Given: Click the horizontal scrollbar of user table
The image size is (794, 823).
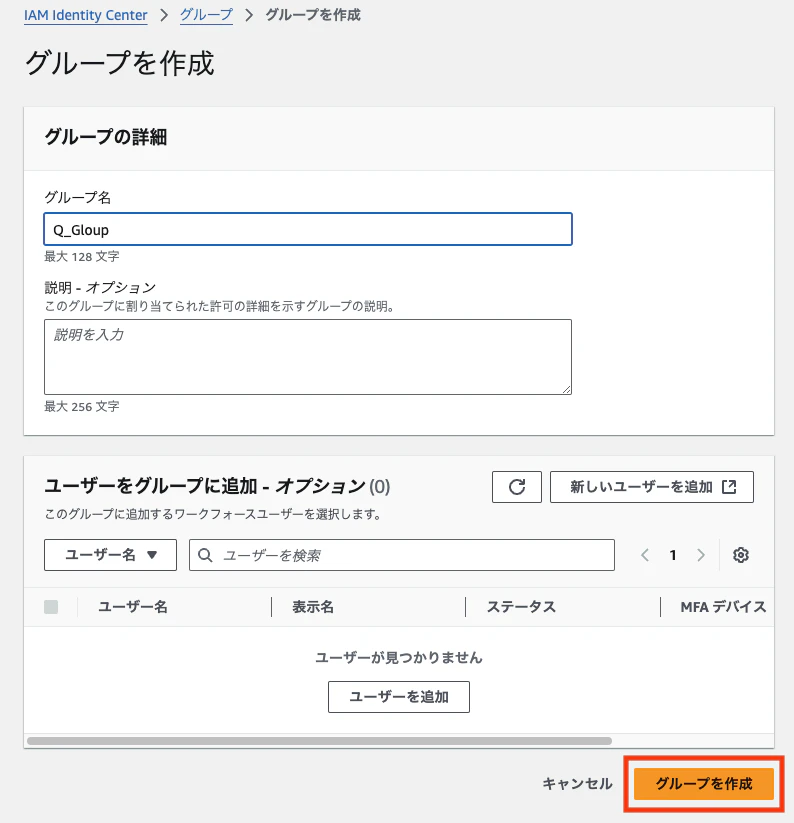Looking at the screenshot, I should coord(319,741).
